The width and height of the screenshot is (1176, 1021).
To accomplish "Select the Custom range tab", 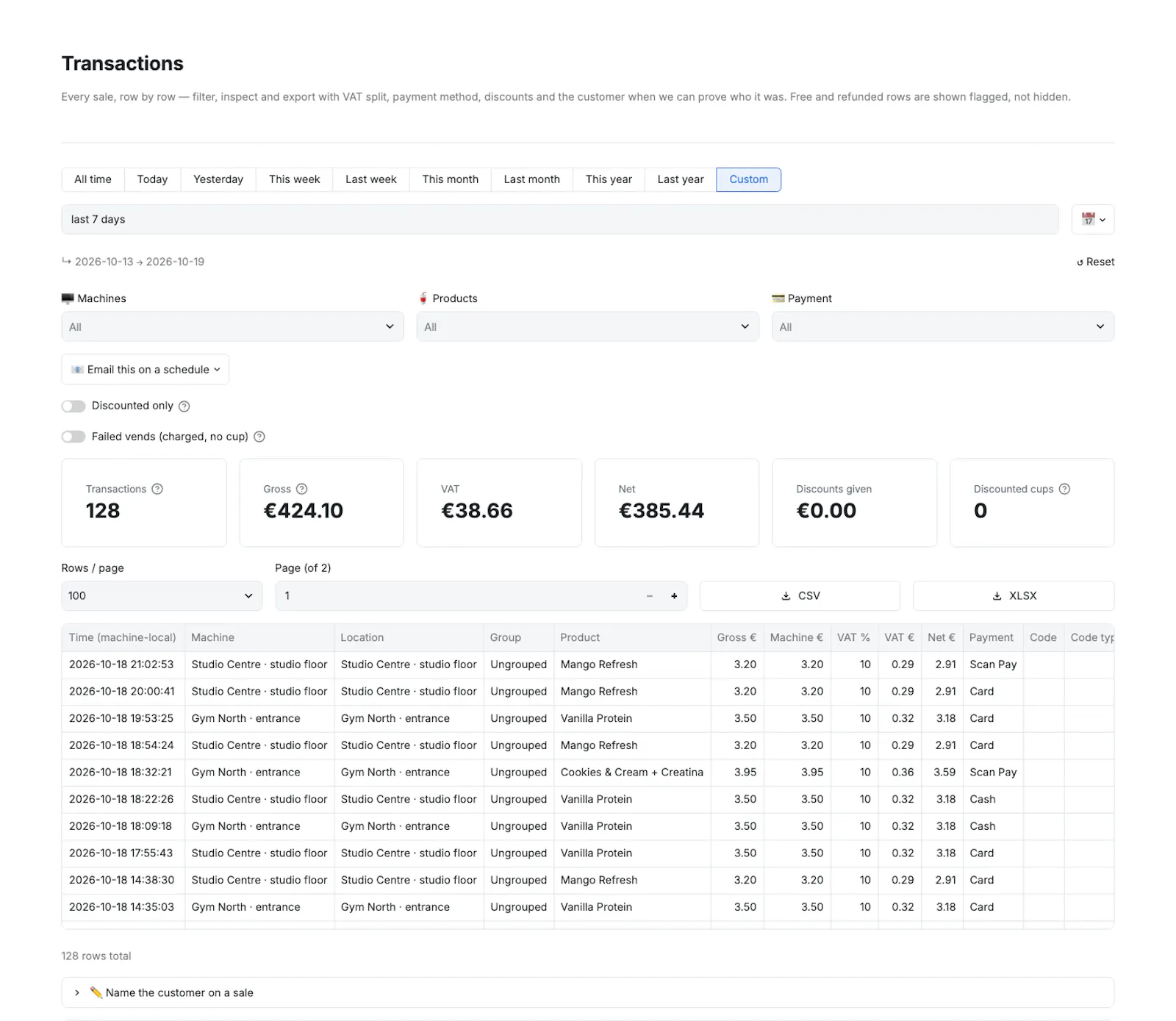I will [x=748, y=179].
